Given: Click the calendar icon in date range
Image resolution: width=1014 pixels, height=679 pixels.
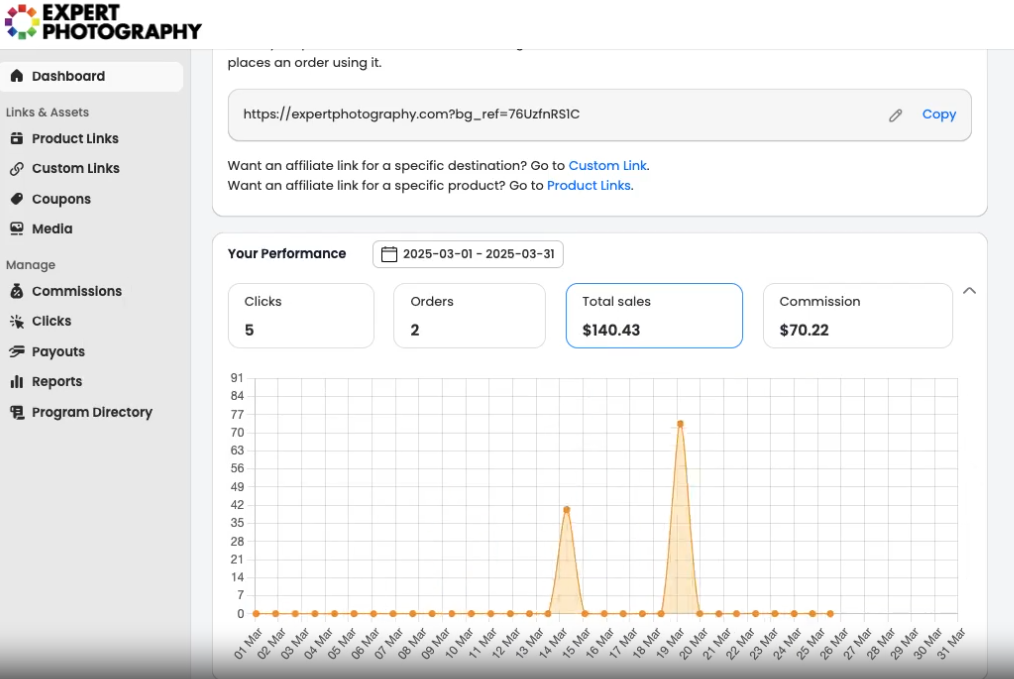Looking at the screenshot, I should (x=389, y=254).
